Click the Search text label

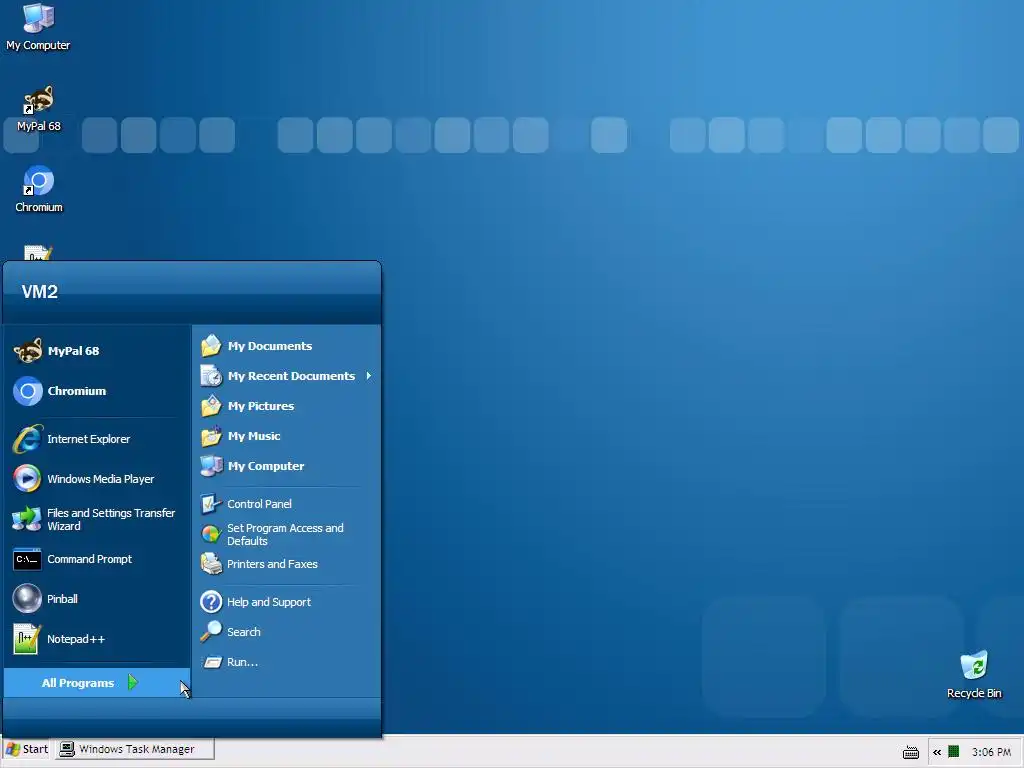[244, 632]
